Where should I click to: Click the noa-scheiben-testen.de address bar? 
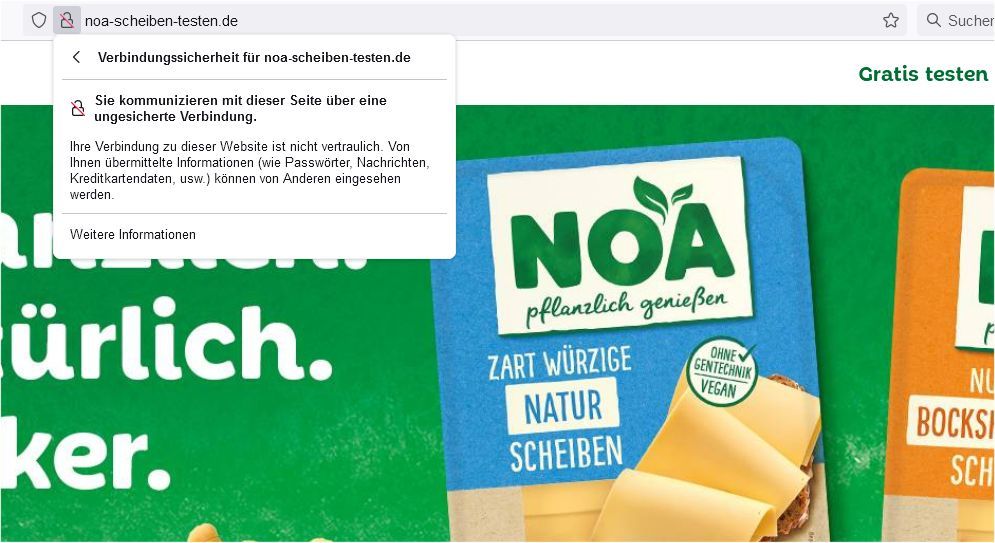(x=482, y=20)
